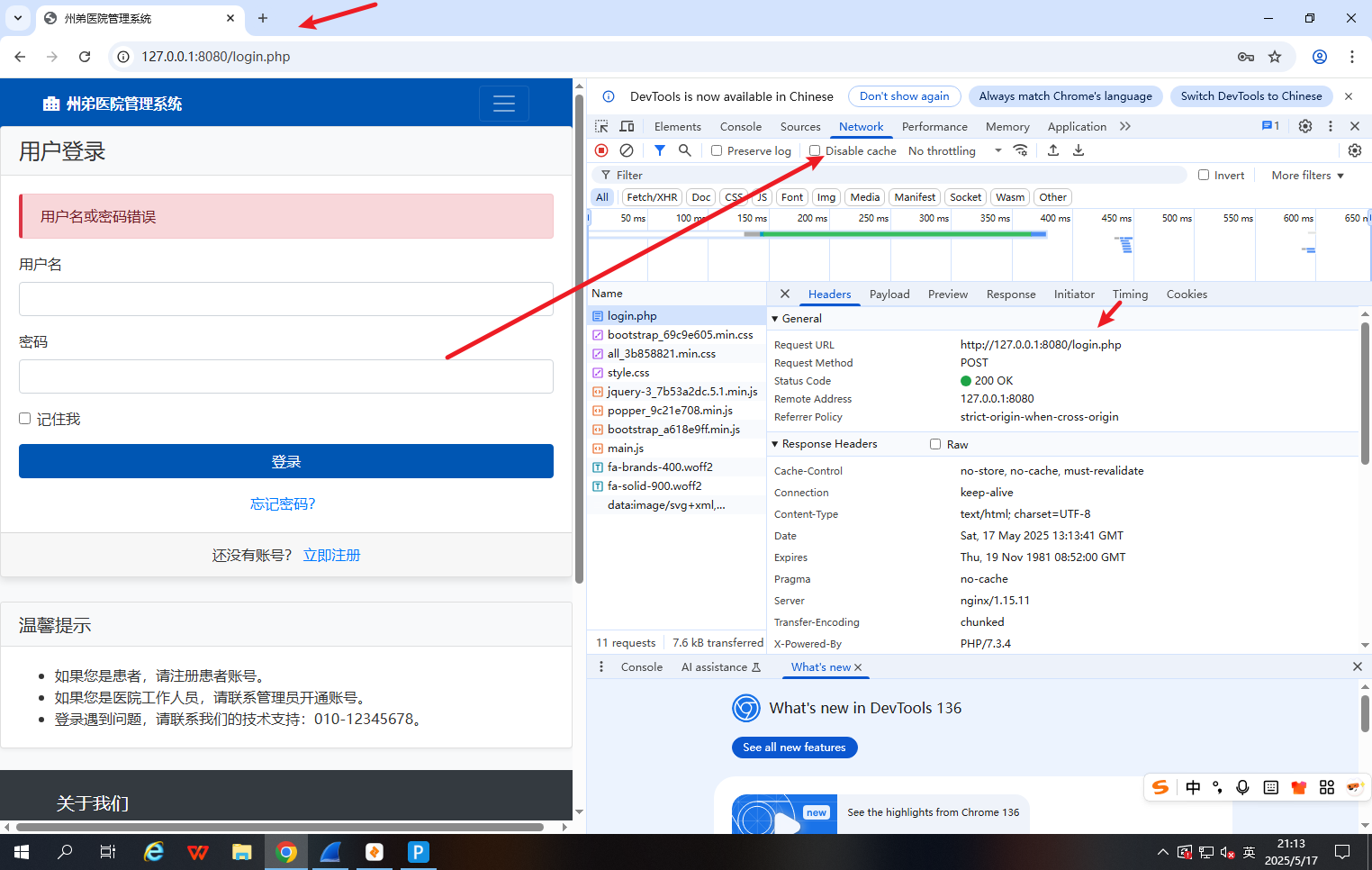Click See all new features button
The image size is (1372, 870).
tap(795, 748)
